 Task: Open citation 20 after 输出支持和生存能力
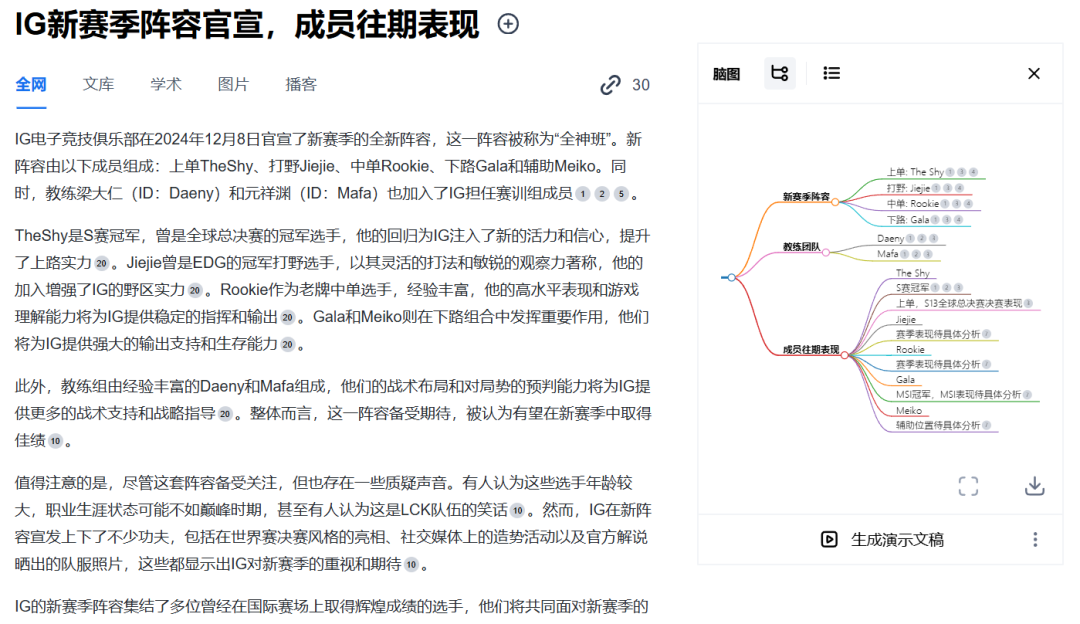point(288,344)
